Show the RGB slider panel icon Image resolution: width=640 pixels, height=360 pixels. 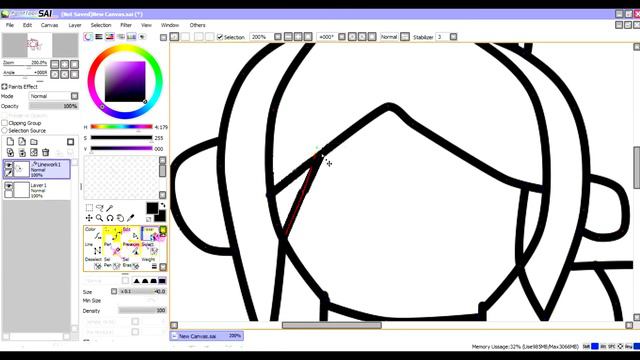coord(99,37)
